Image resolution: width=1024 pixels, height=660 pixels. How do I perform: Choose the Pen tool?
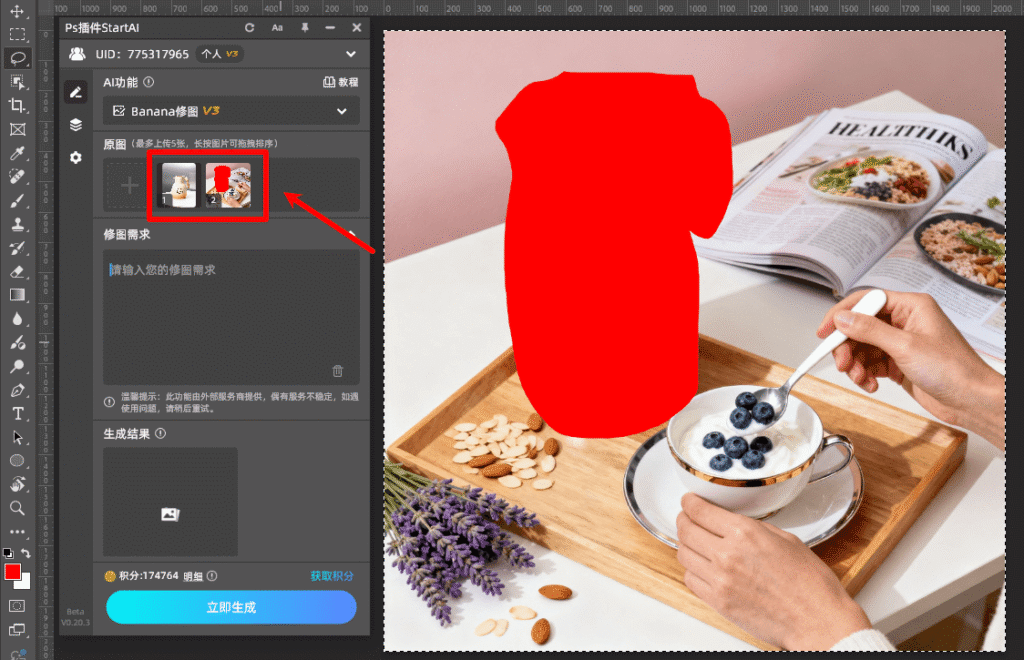17,390
